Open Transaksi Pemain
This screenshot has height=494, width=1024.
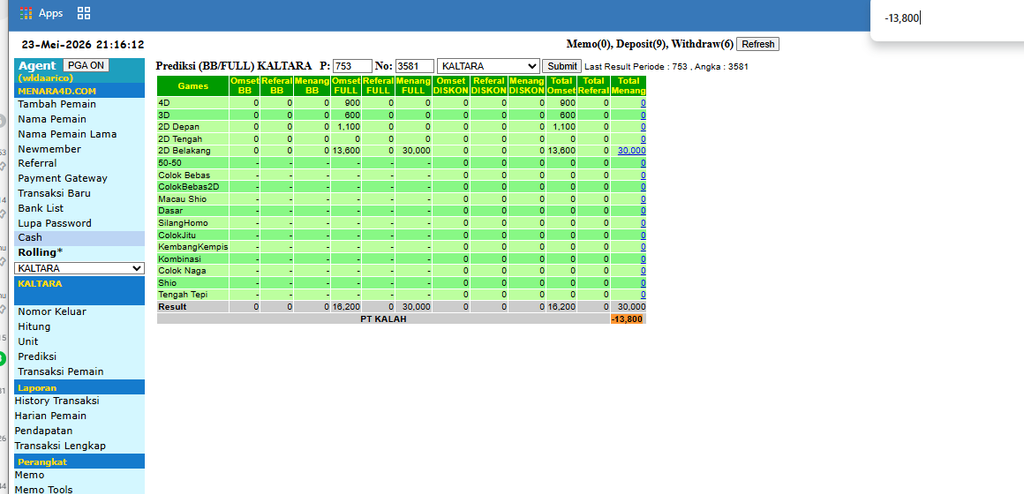61,372
